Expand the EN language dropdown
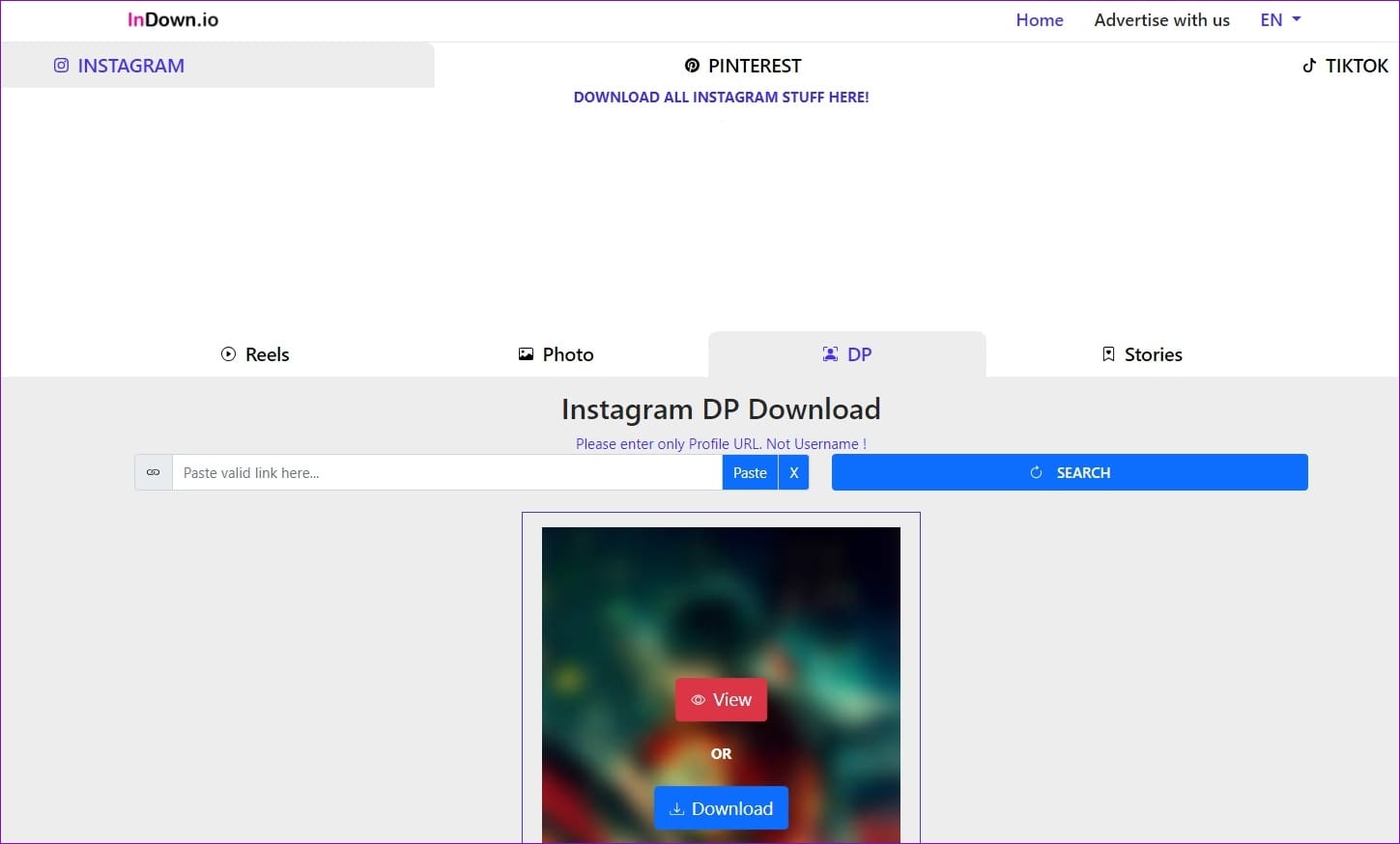This screenshot has height=844, width=1400. [1280, 19]
